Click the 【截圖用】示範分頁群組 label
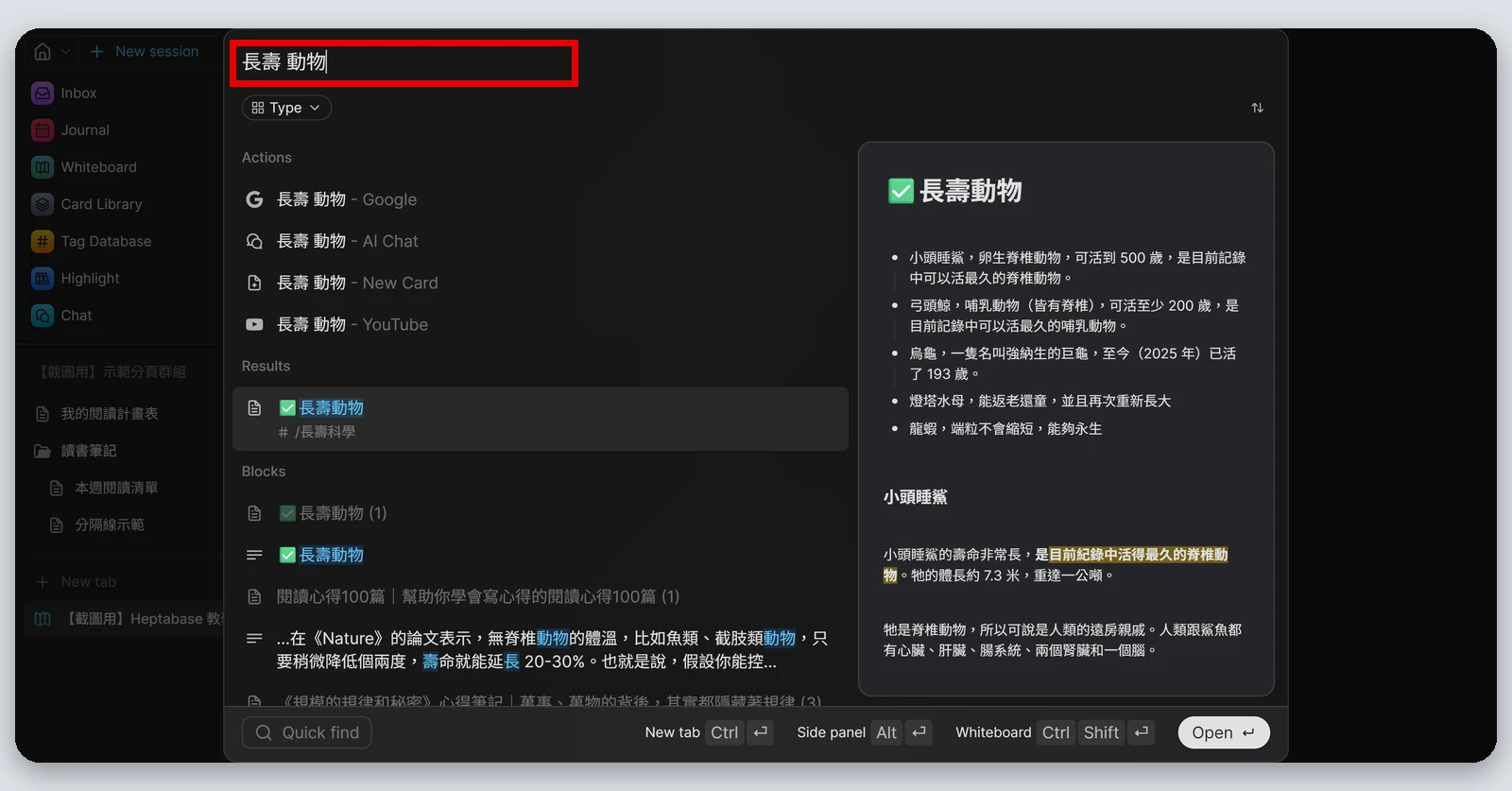 tap(112, 372)
